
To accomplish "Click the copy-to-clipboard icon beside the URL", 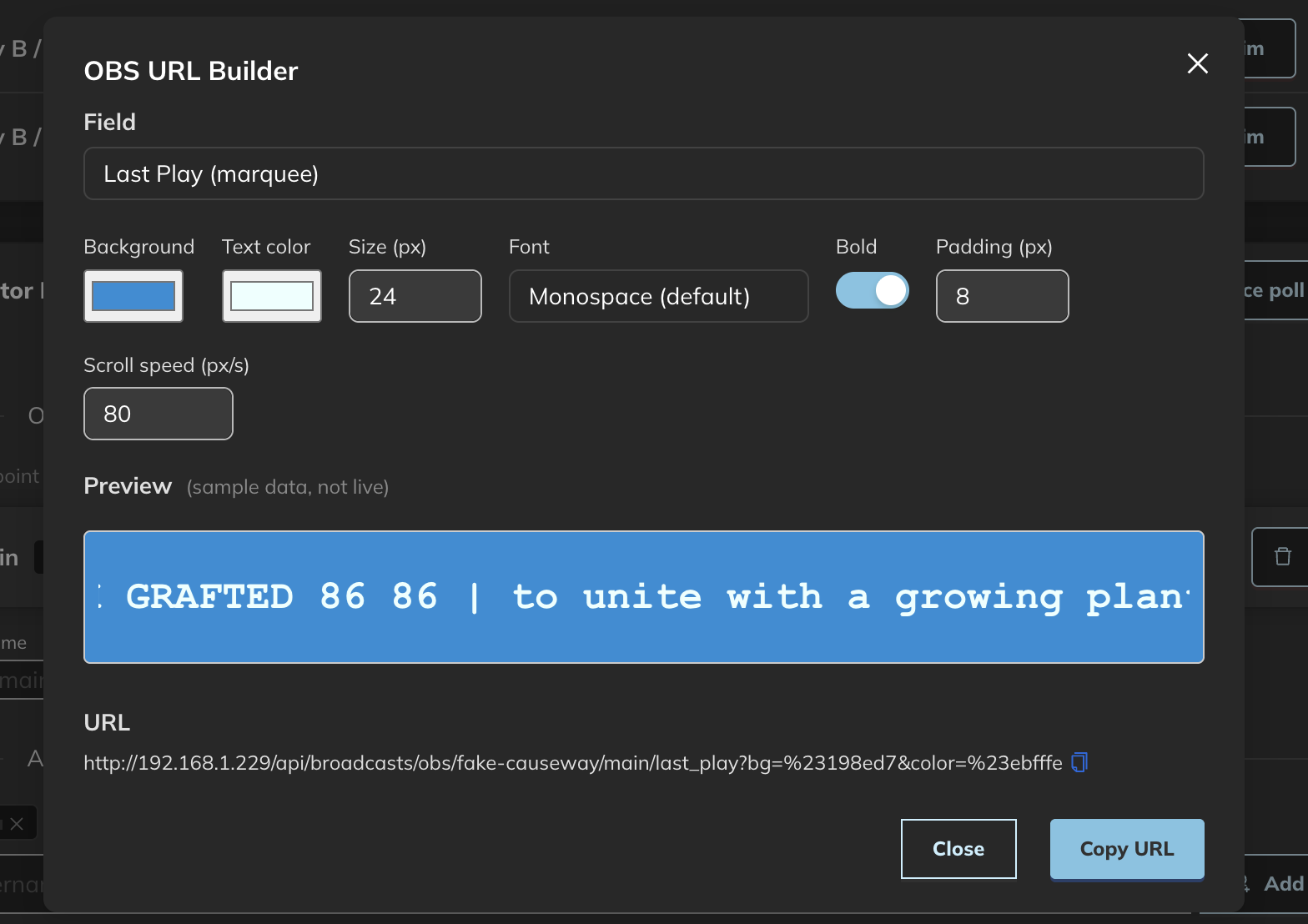I will [x=1078, y=761].
